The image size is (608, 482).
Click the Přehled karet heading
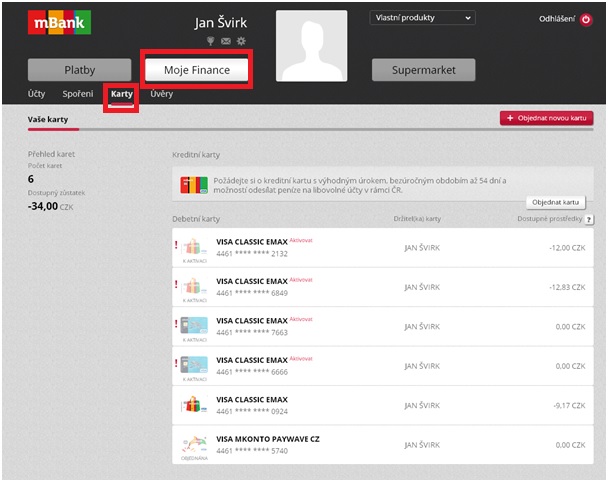pyautogui.click(x=51, y=154)
